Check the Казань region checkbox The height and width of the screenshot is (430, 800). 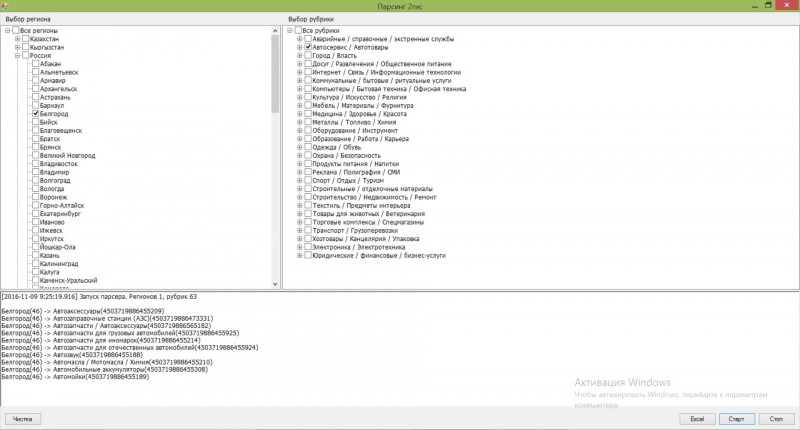click(35, 255)
